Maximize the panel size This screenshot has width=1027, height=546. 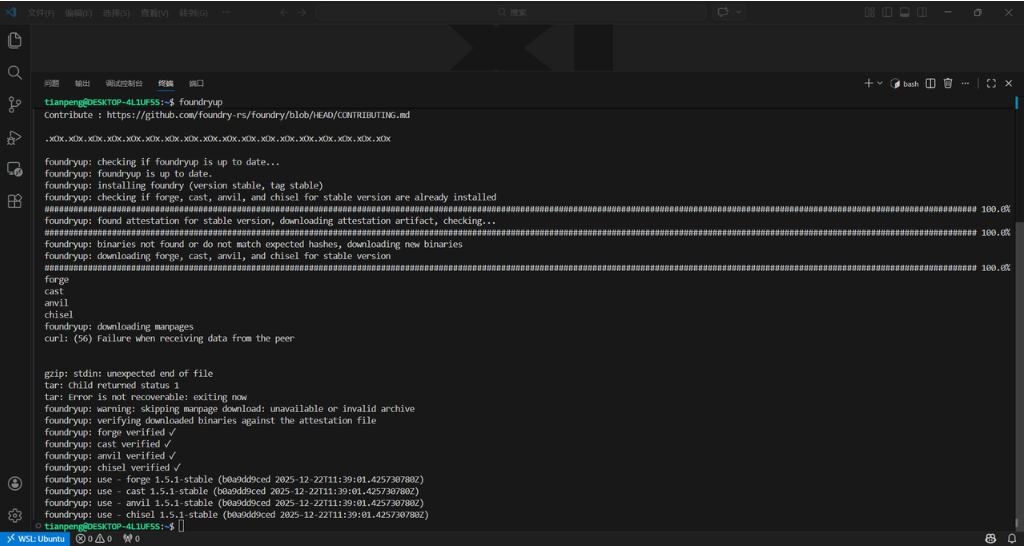(991, 83)
